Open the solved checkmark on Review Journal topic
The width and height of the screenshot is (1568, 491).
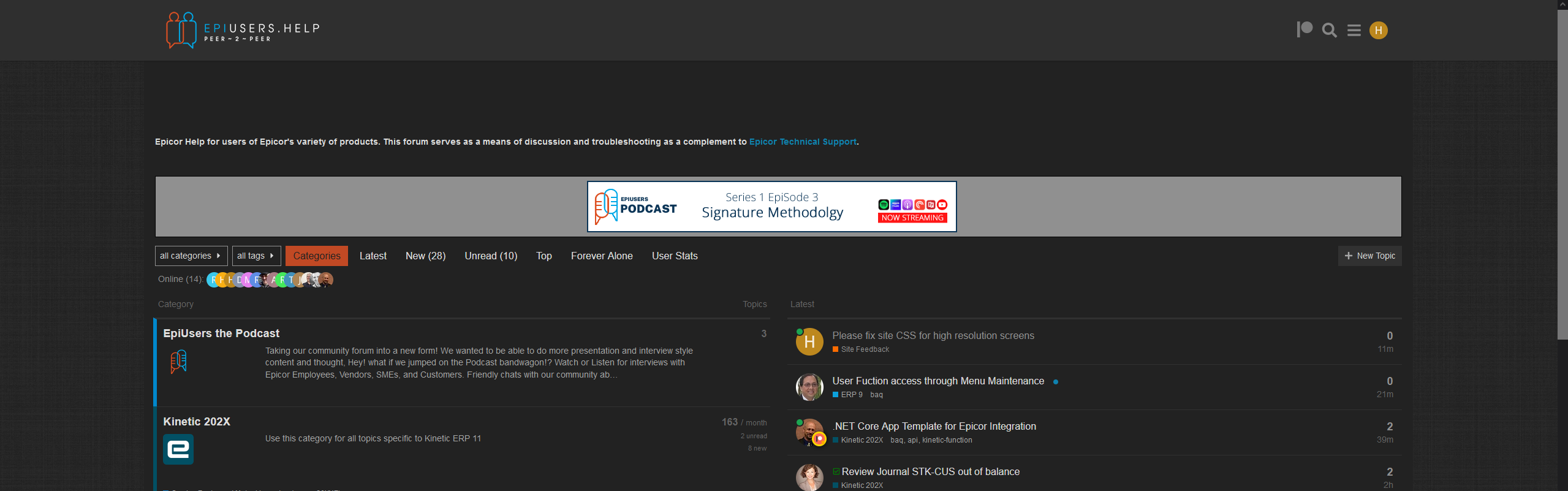[836, 471]
